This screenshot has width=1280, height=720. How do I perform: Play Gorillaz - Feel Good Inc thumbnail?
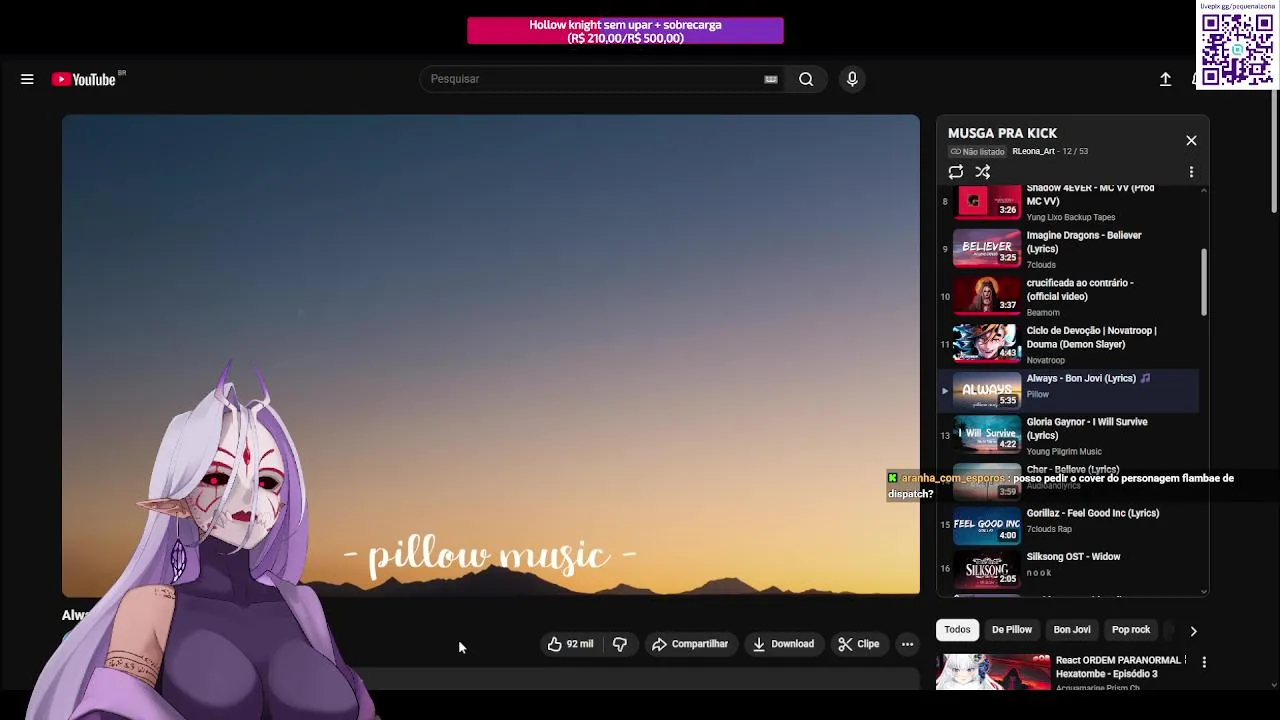[x=986, y=525]
